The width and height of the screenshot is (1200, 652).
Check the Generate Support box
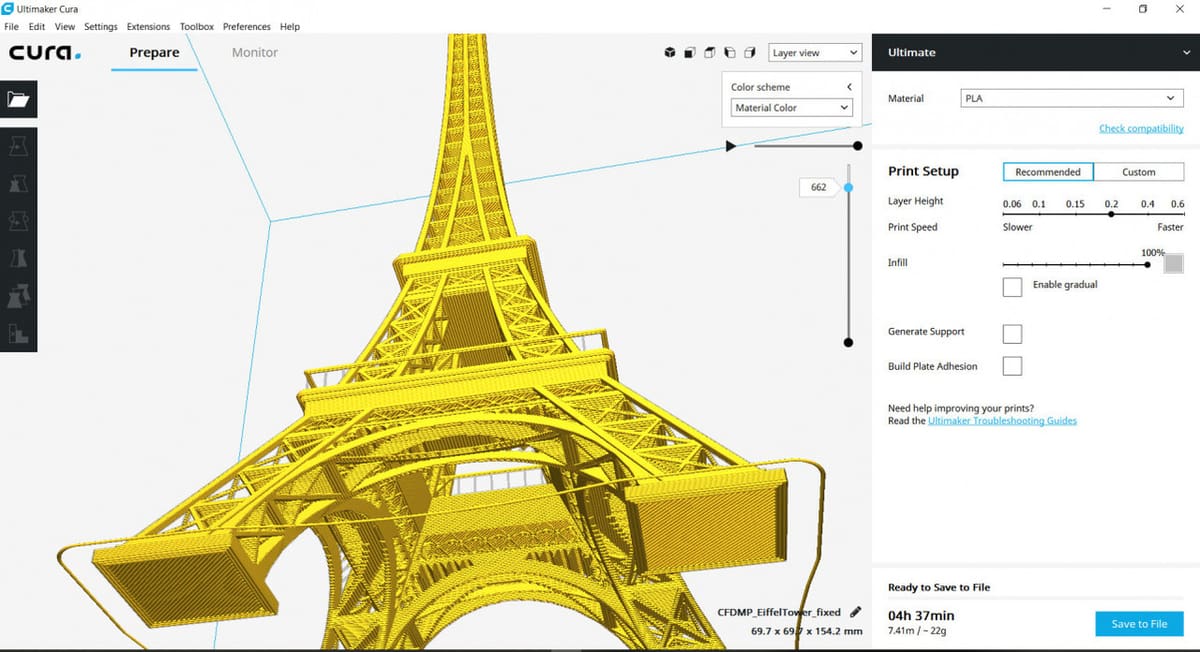[x=1012, y=333]
